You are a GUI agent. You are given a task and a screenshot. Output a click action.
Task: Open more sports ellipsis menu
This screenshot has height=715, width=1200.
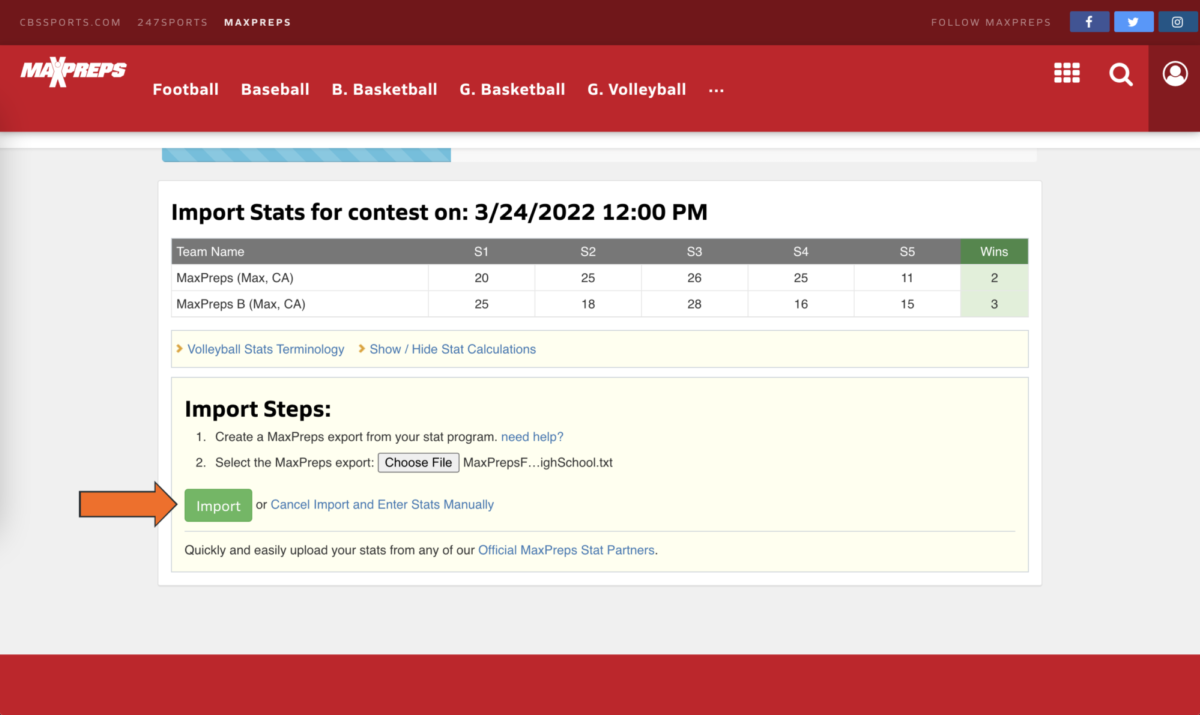click(x=716, y=89)
